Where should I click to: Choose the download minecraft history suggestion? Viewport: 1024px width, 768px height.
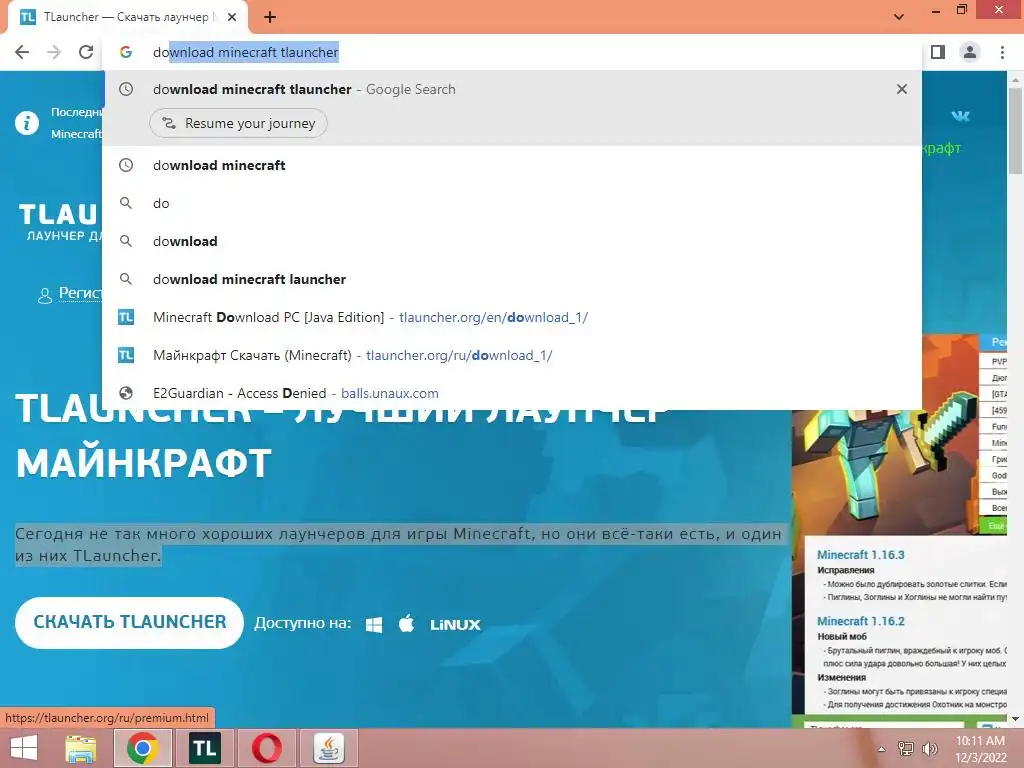coord(513,165)
